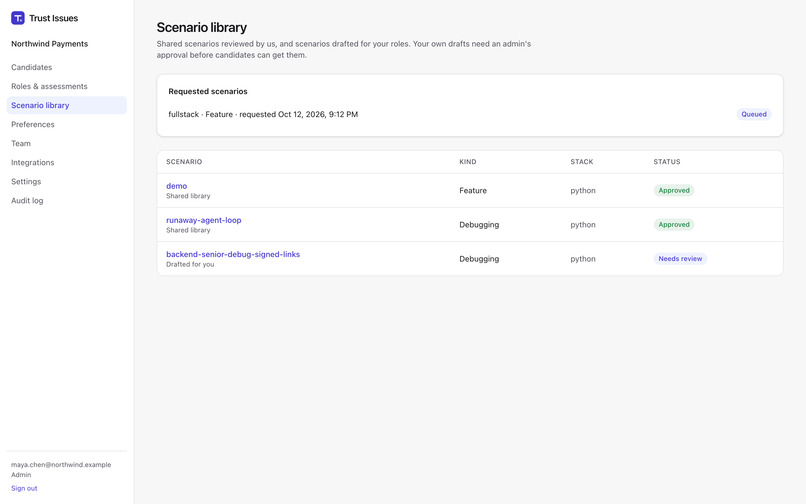
Task: Click the fullstack Feature request entry
Action: (x=263, y=114)
